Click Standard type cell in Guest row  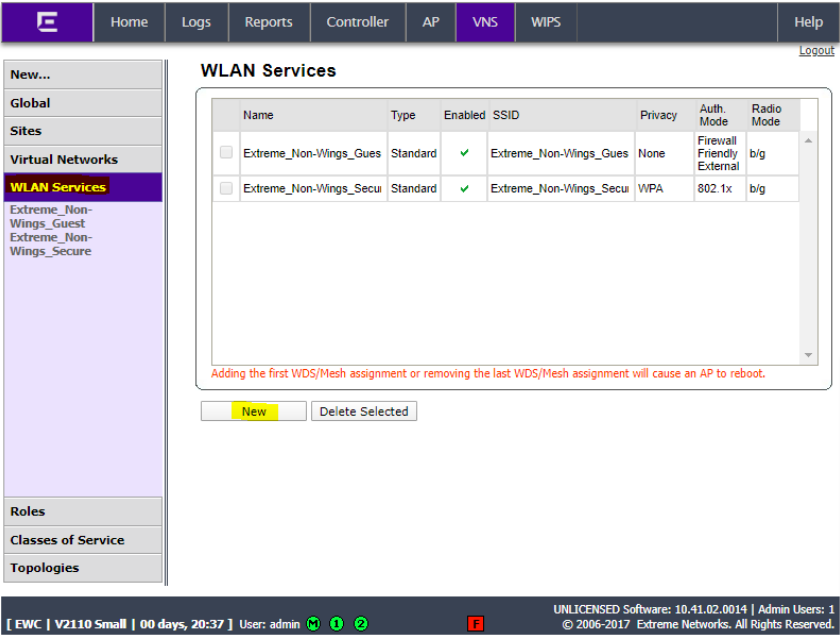414,153
